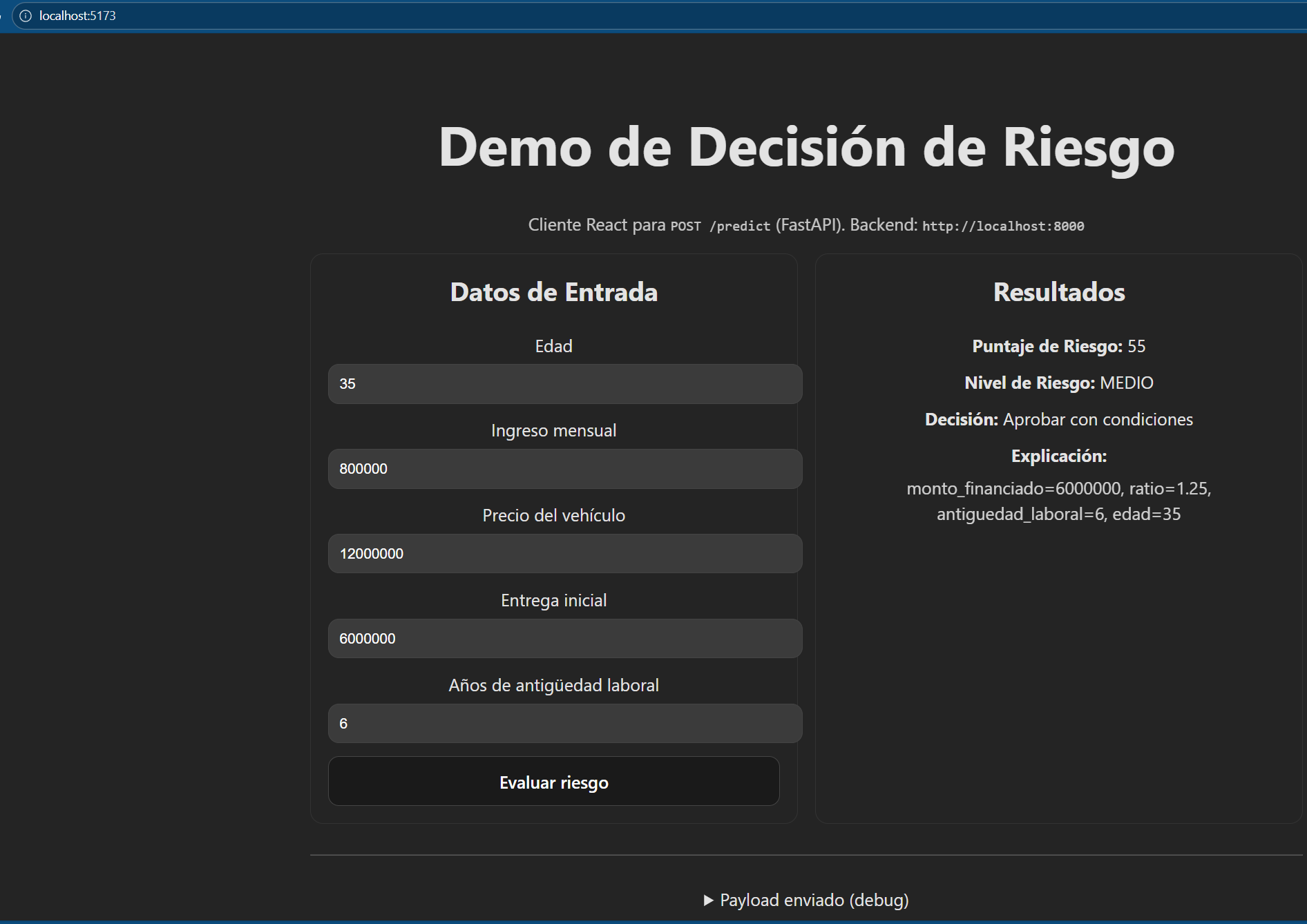Select the Edad input field
The image size is (1307, 924).
(x=564, y=384)
